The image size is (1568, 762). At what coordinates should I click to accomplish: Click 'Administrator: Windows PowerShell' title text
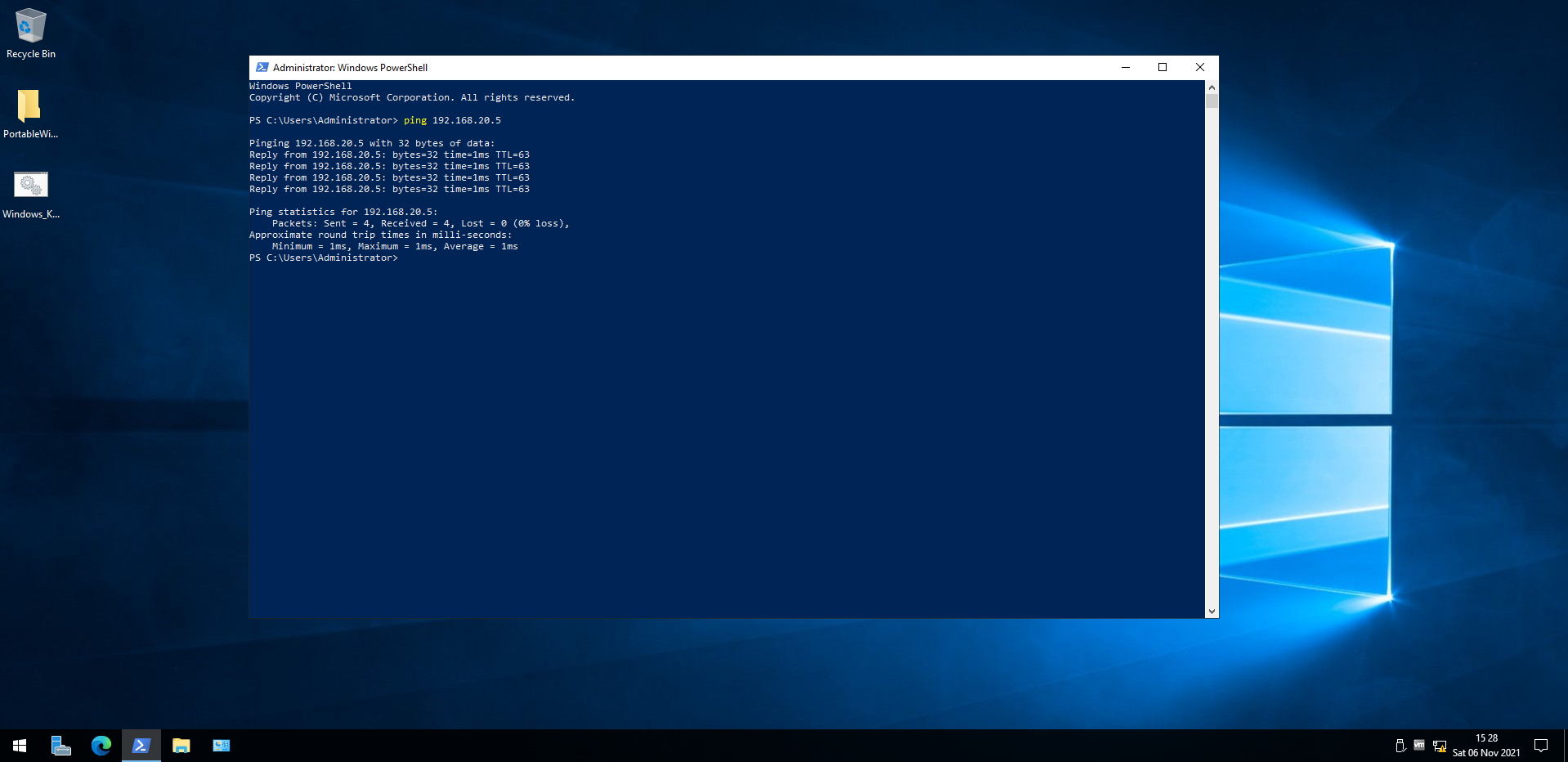(350, 68)
